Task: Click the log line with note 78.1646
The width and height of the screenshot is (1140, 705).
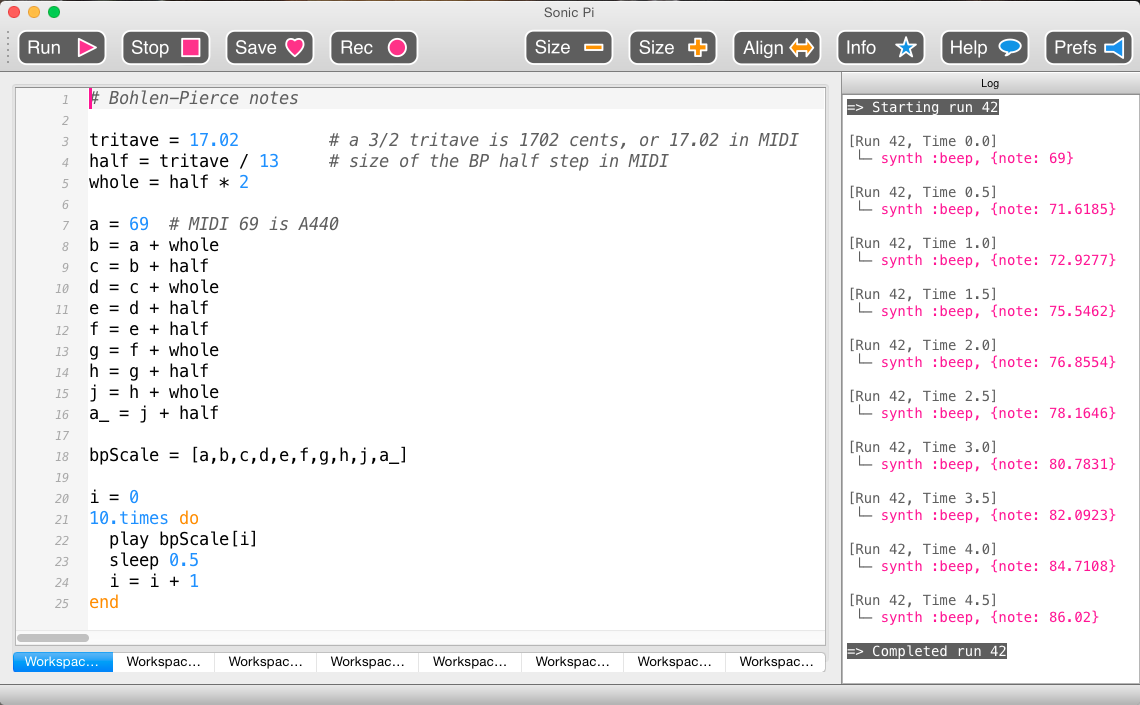Action: pyautogui.click(x=998, y=414)
